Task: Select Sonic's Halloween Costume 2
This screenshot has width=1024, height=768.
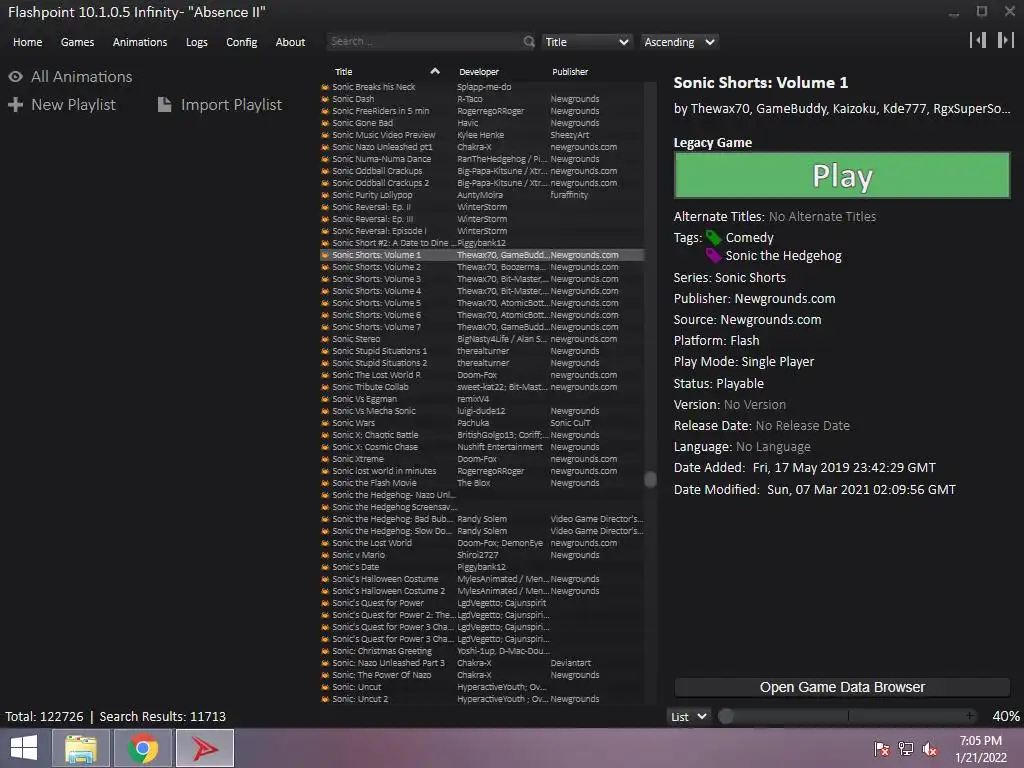Action: (482, 591)
